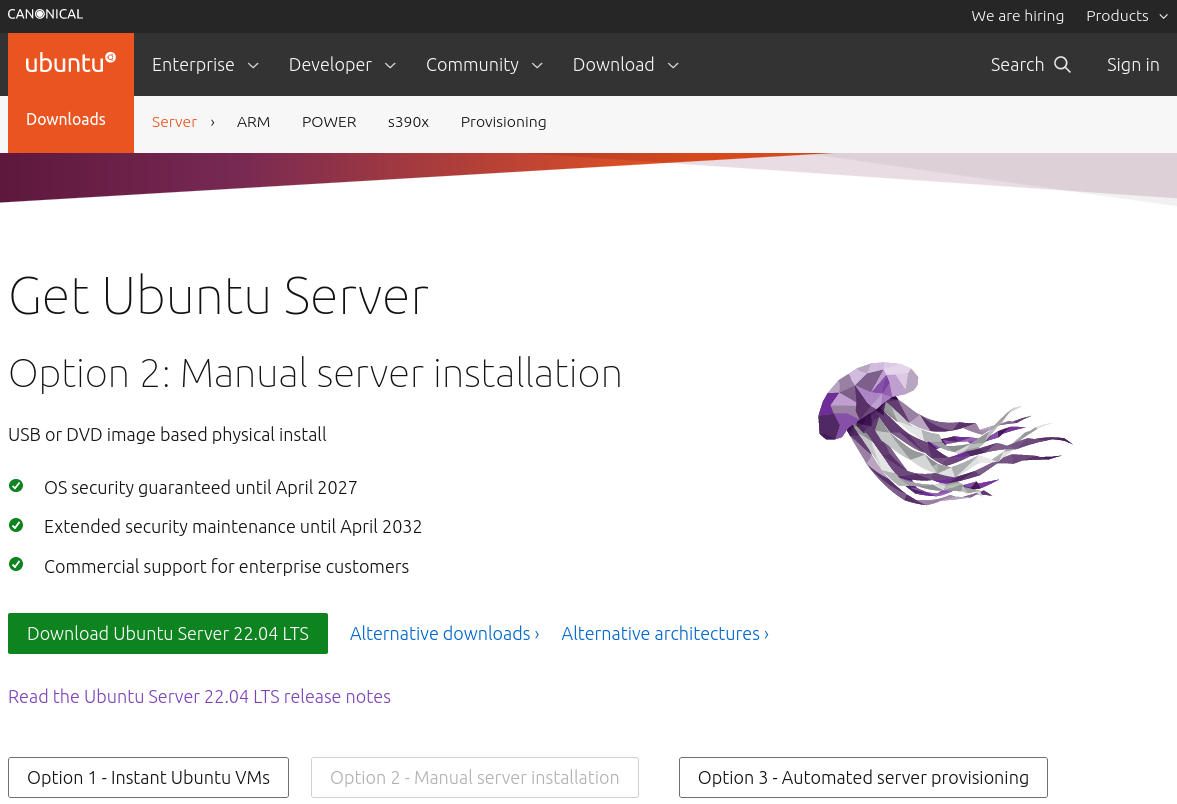Click the Search label in the navigation
The image size is (1177, 804).
point(1017,65)
